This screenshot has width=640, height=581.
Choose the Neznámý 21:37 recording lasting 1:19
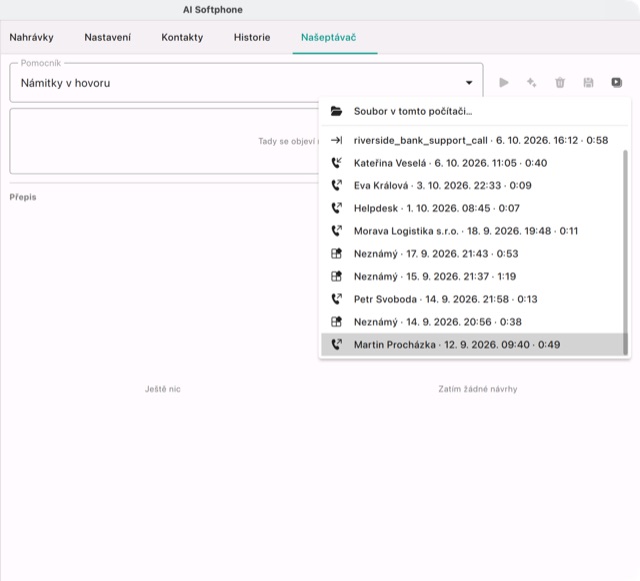472,276
